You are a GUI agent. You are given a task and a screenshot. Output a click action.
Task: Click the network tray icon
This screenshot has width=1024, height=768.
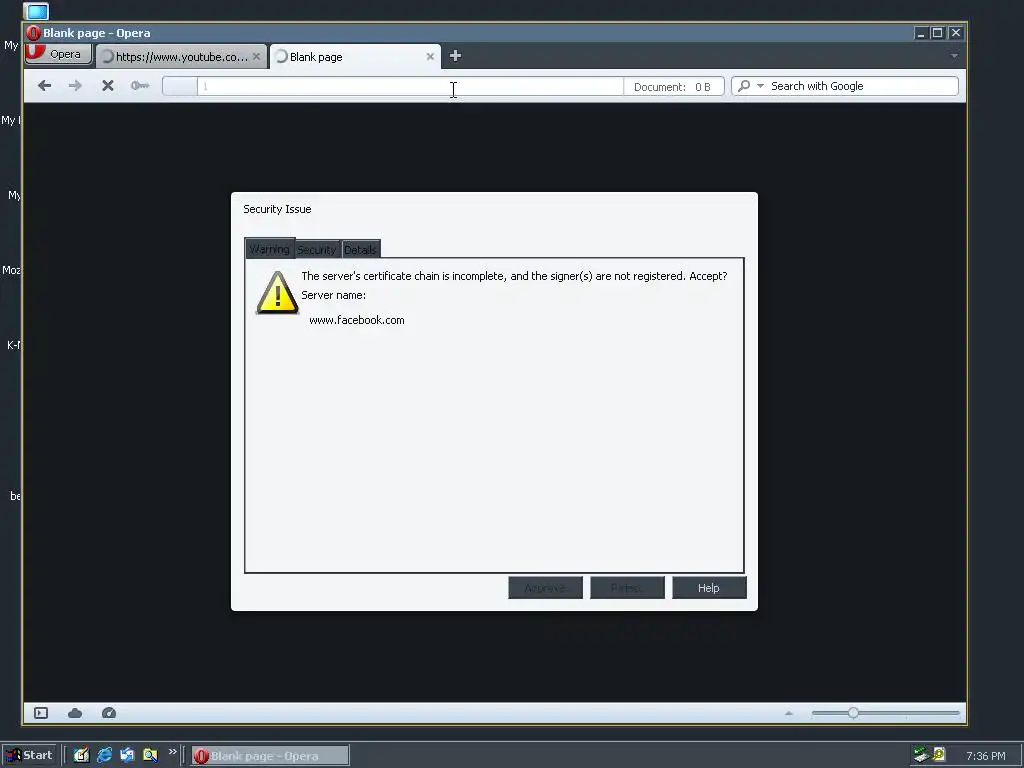click(x=921, y=755)
